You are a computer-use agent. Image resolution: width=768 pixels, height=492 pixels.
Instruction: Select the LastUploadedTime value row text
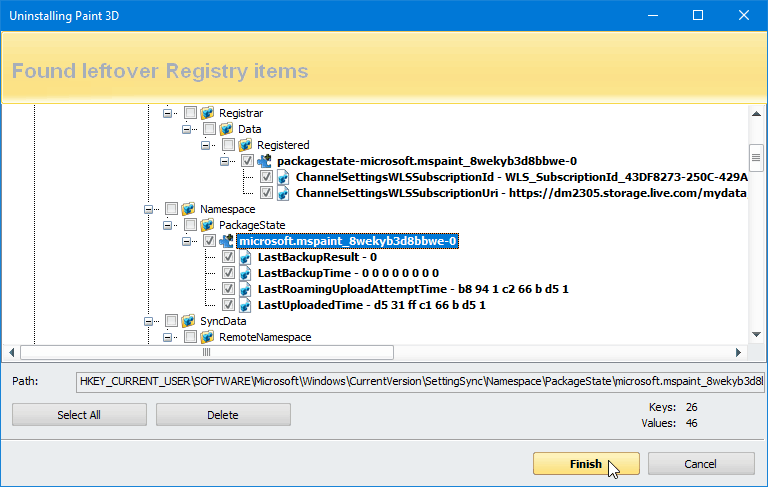(x=372, y=305)
